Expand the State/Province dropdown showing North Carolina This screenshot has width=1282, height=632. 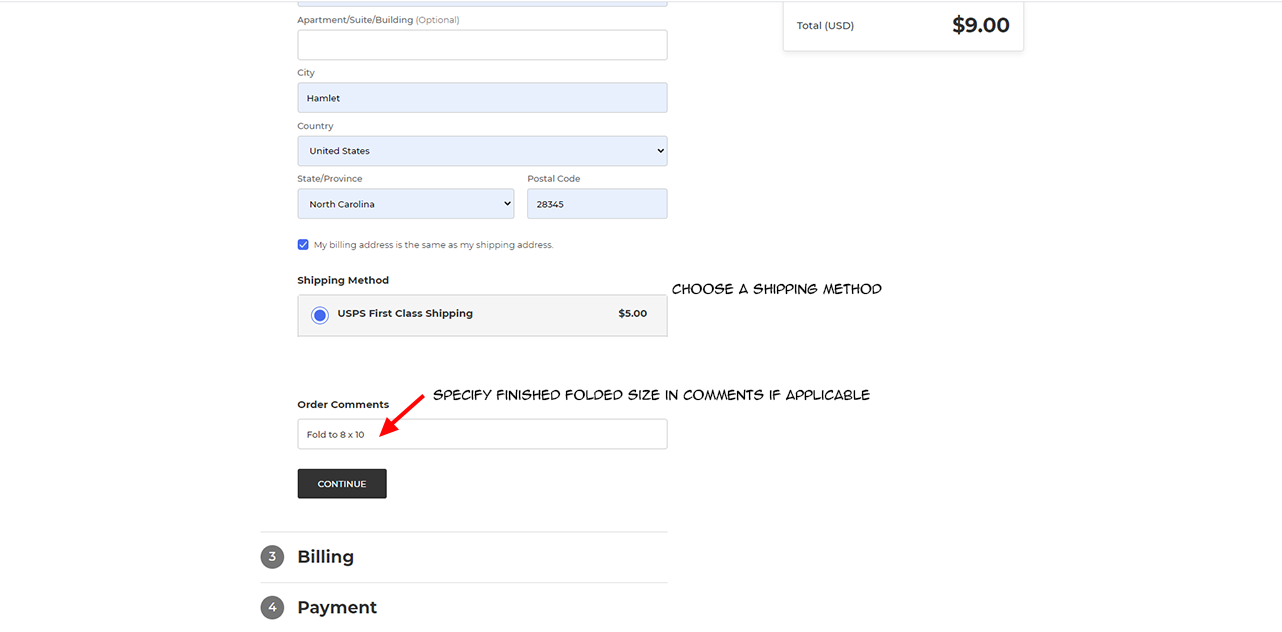pyautogui.click(x=405, y=204)
